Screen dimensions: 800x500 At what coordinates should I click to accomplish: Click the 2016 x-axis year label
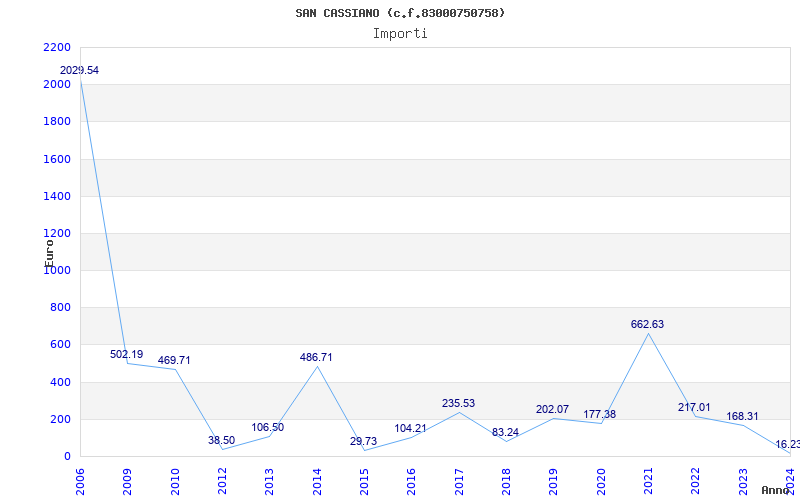(x=411, y=481)
